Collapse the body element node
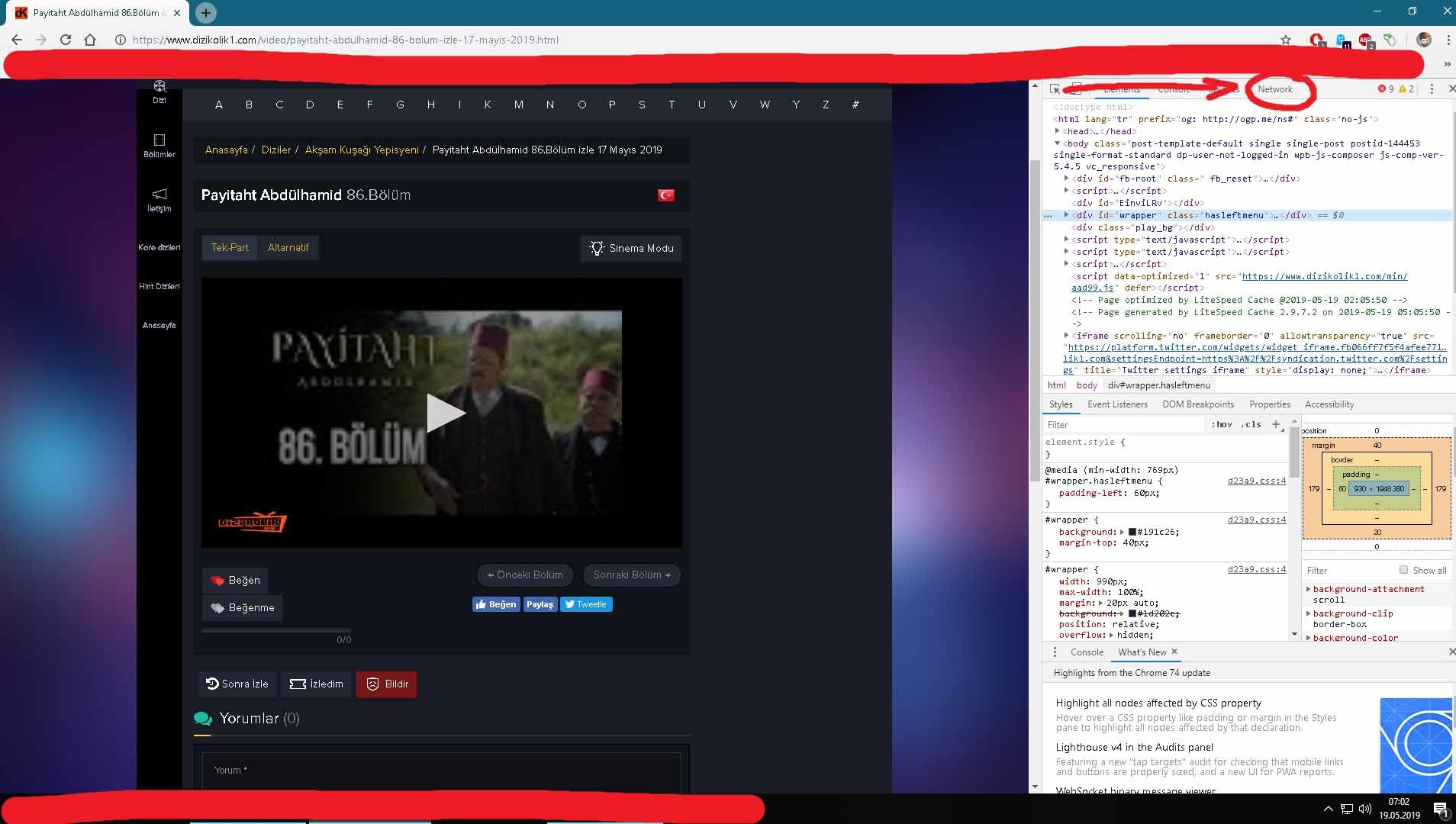This screenshot has height=824, width=1456. click(1058, 143)
